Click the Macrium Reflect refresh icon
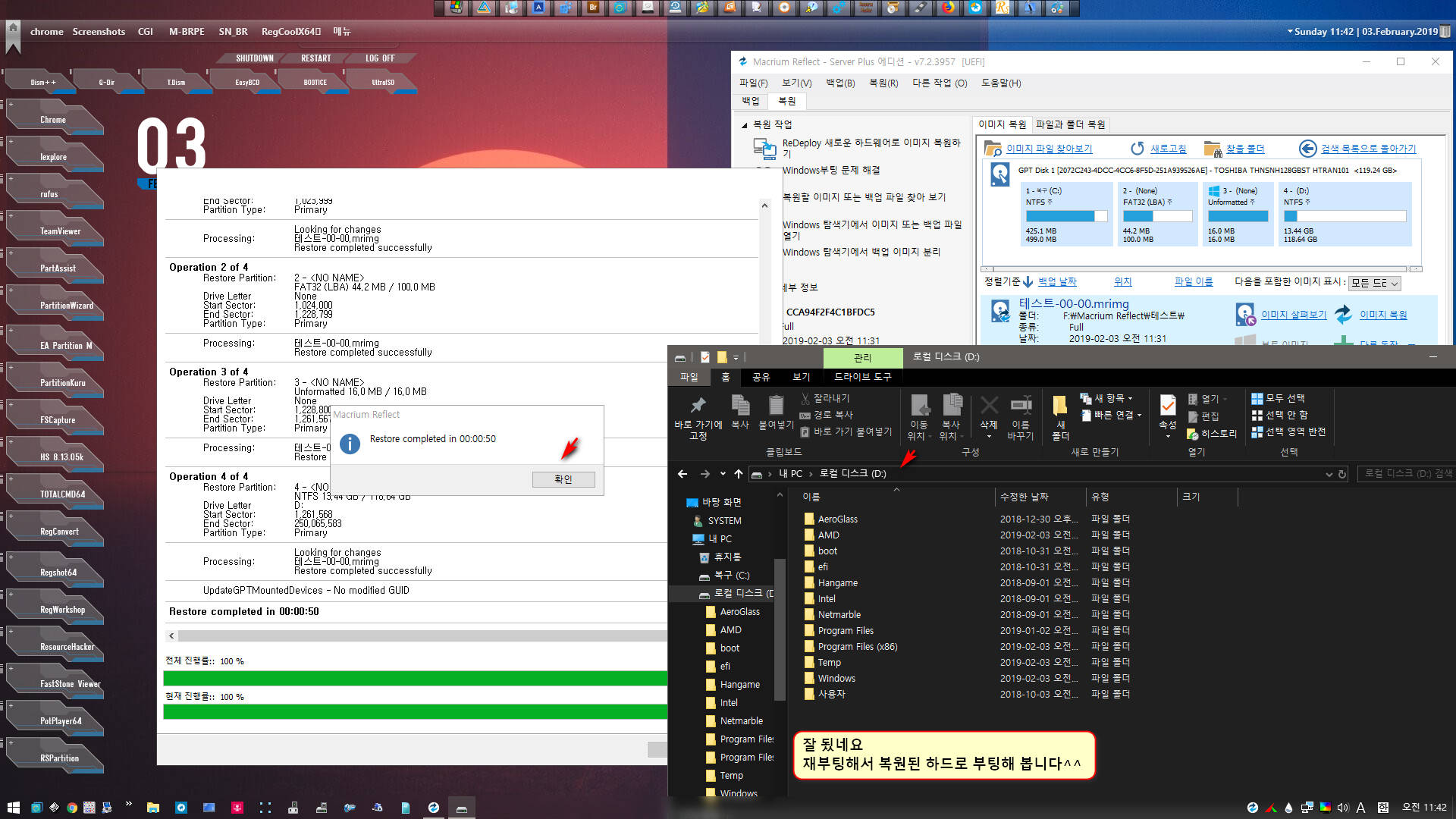The width and height of the screenshot is (1456, 819). tap(1137, 149)
